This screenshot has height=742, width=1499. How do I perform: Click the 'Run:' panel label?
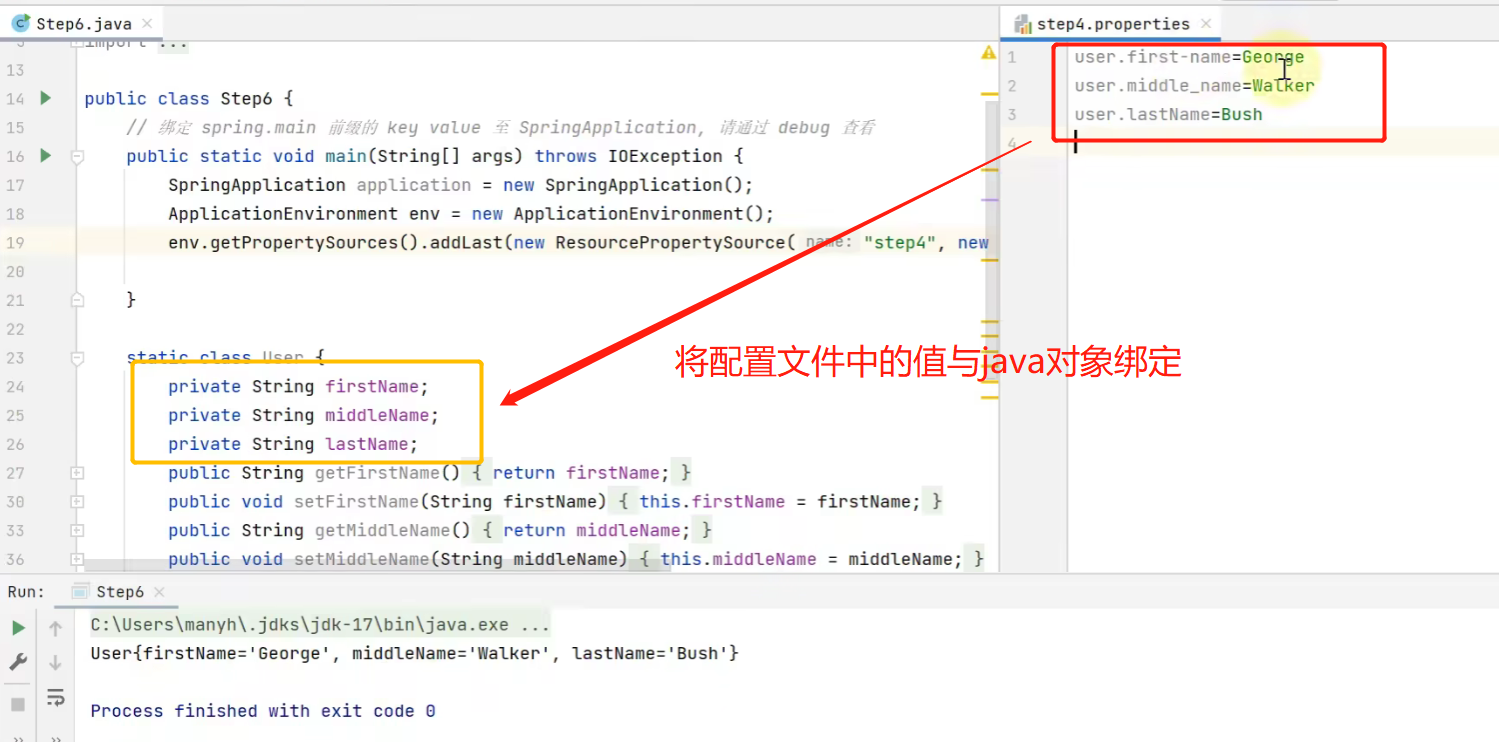[26, 592]
